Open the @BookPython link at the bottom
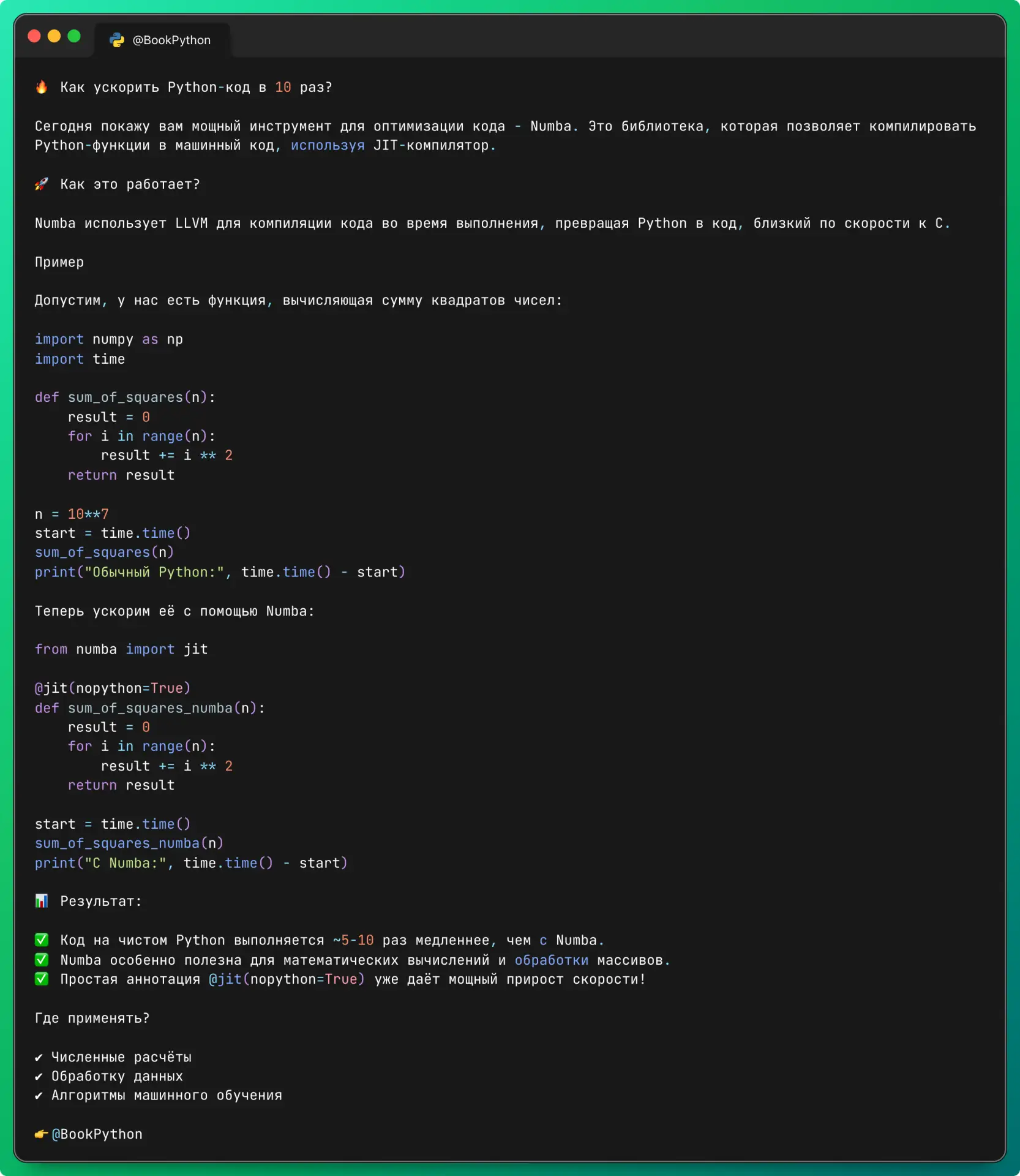The image size is (1020, 1176). (x=97, y=1134)
